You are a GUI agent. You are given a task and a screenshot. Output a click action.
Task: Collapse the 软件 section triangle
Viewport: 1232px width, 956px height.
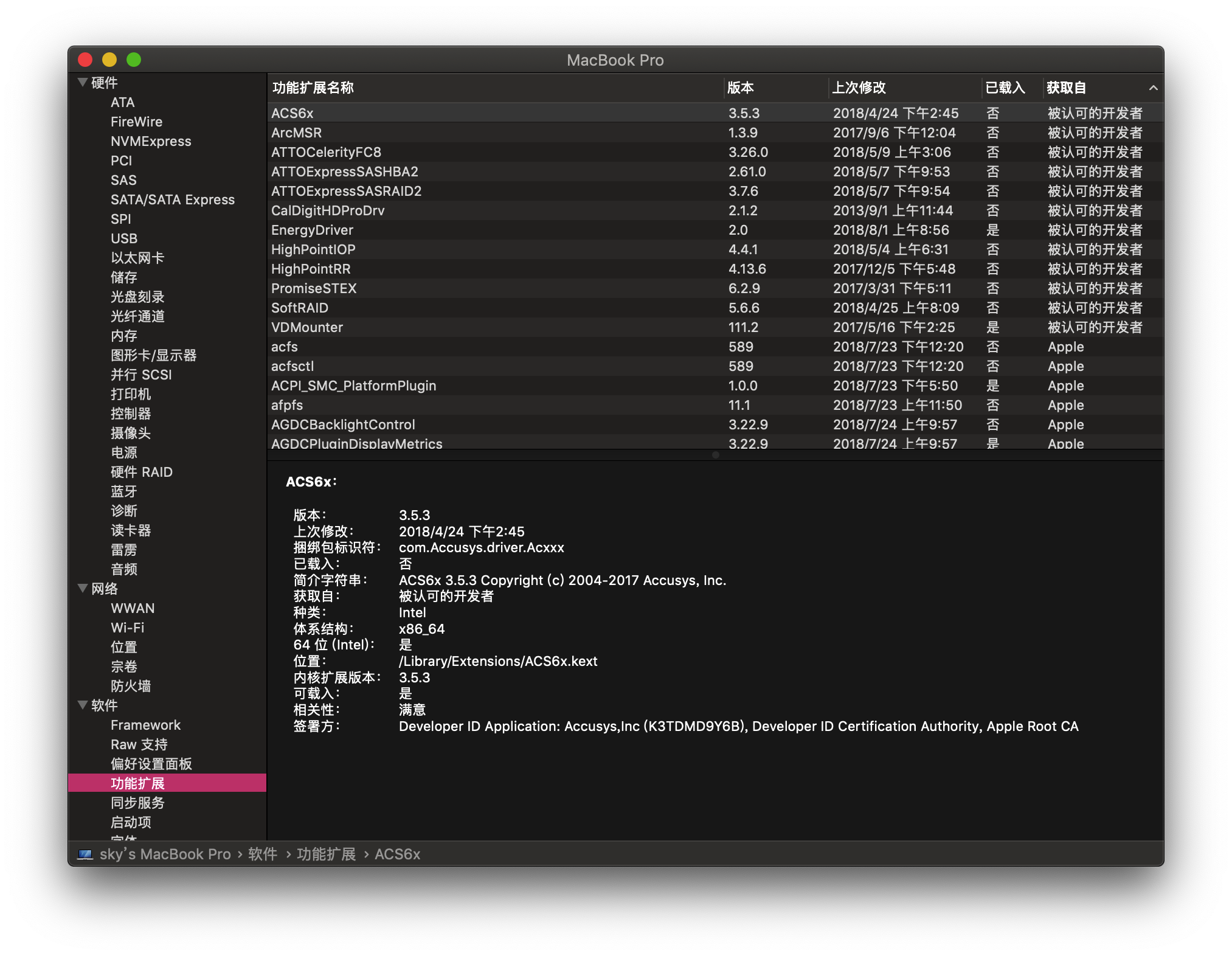pyautogui.click(x=83, y=705)
